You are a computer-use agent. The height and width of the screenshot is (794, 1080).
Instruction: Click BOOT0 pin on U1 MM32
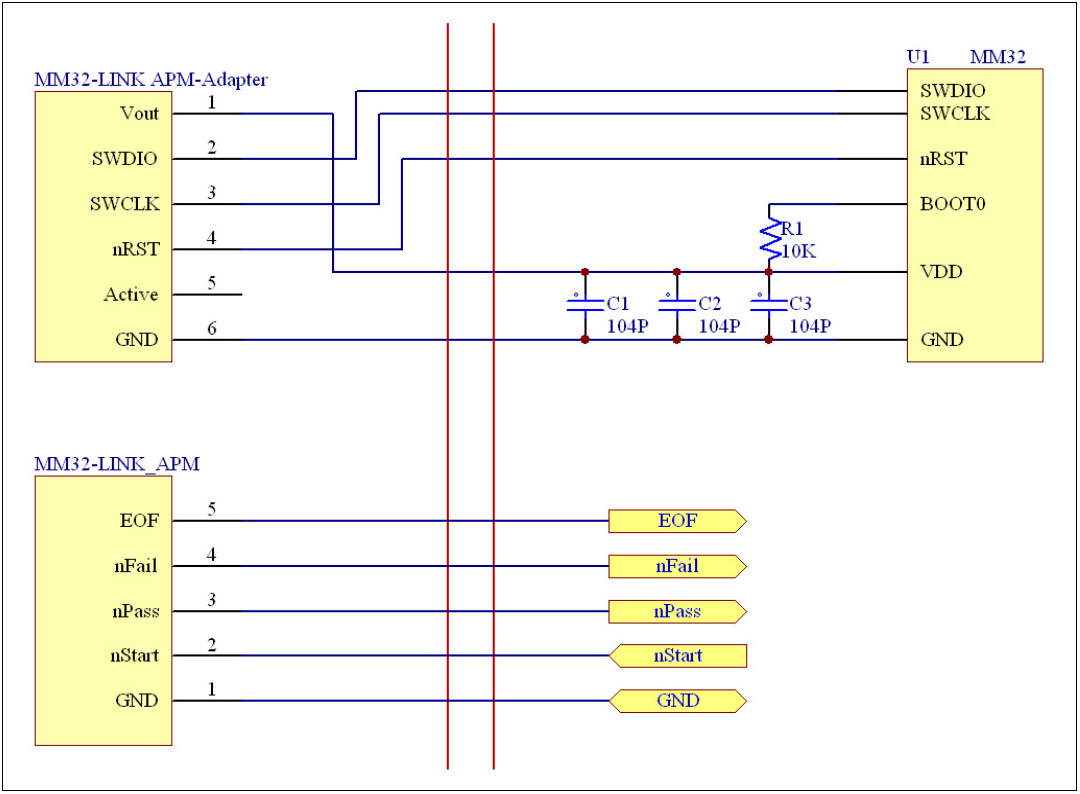tap(953, 204)
